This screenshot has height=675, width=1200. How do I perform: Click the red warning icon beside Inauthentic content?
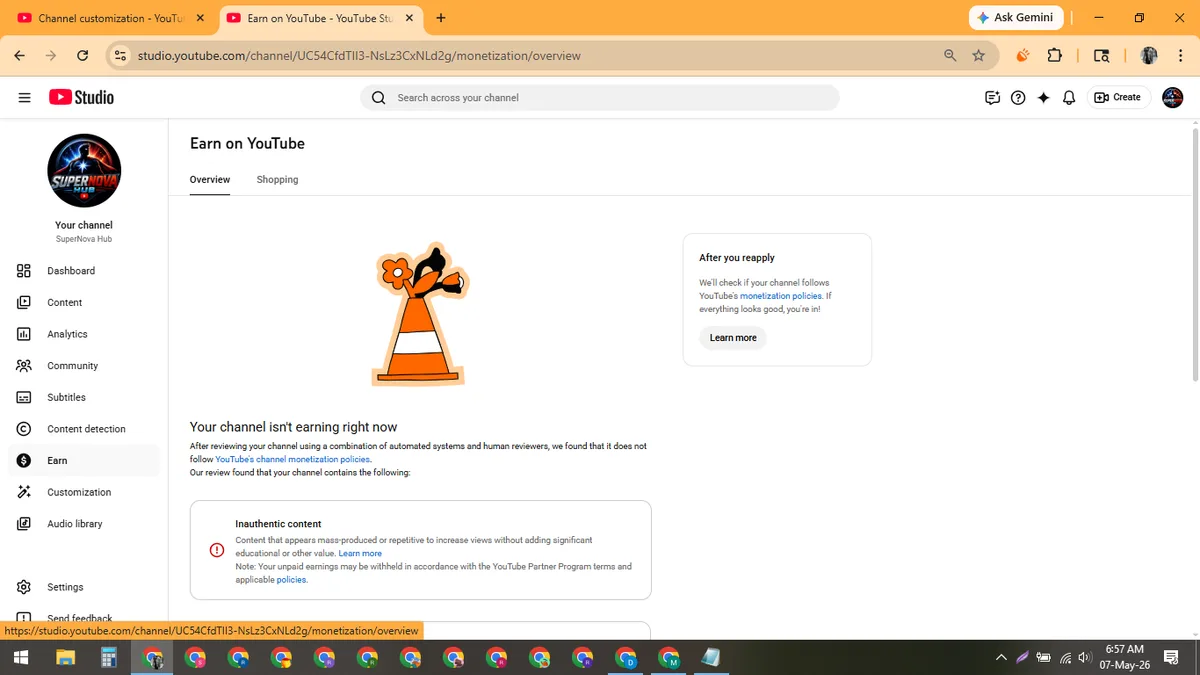[216, 550]
